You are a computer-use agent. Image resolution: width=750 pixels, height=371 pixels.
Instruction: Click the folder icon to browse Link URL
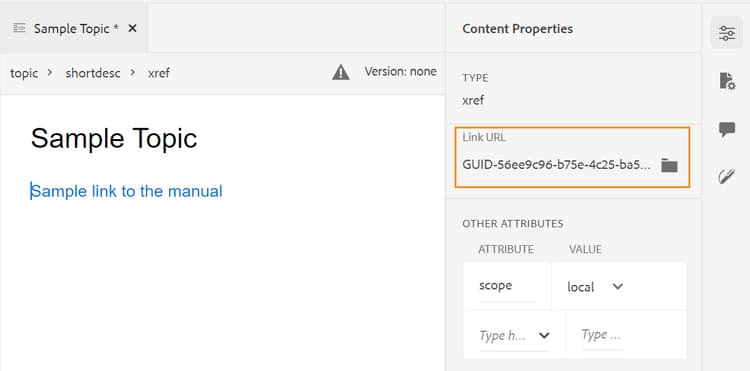(x=669, y=165)
